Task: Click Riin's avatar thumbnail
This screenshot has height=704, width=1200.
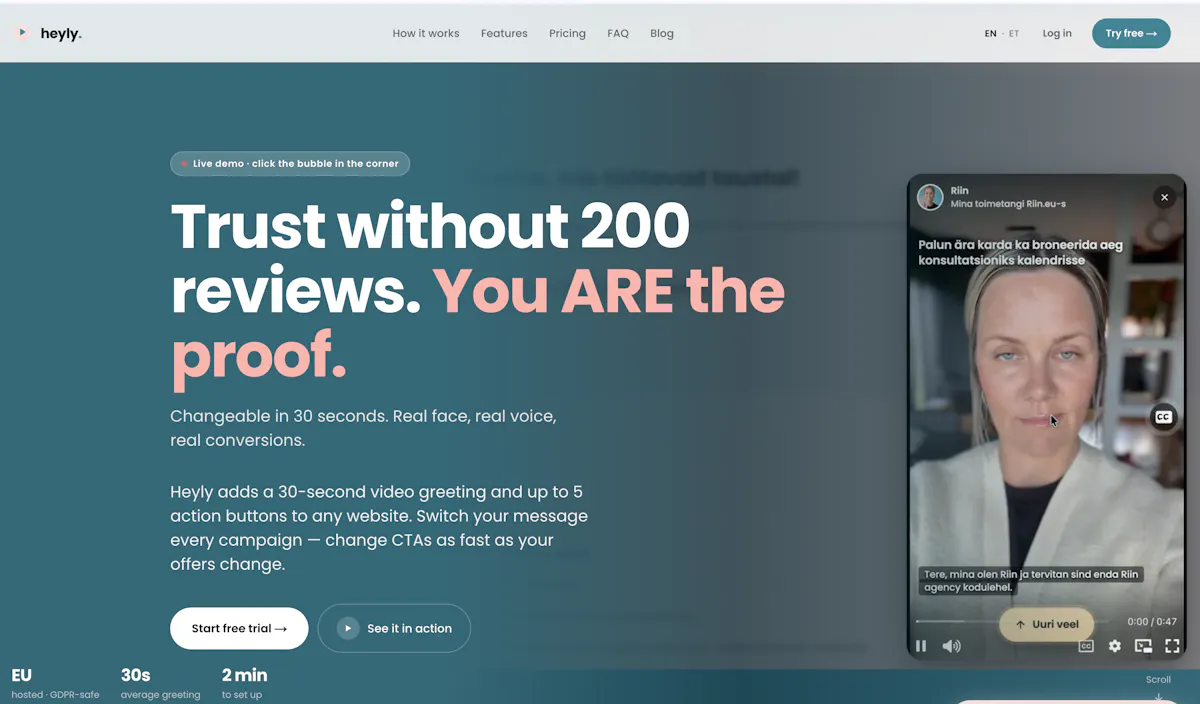Action: coord(930,197)
